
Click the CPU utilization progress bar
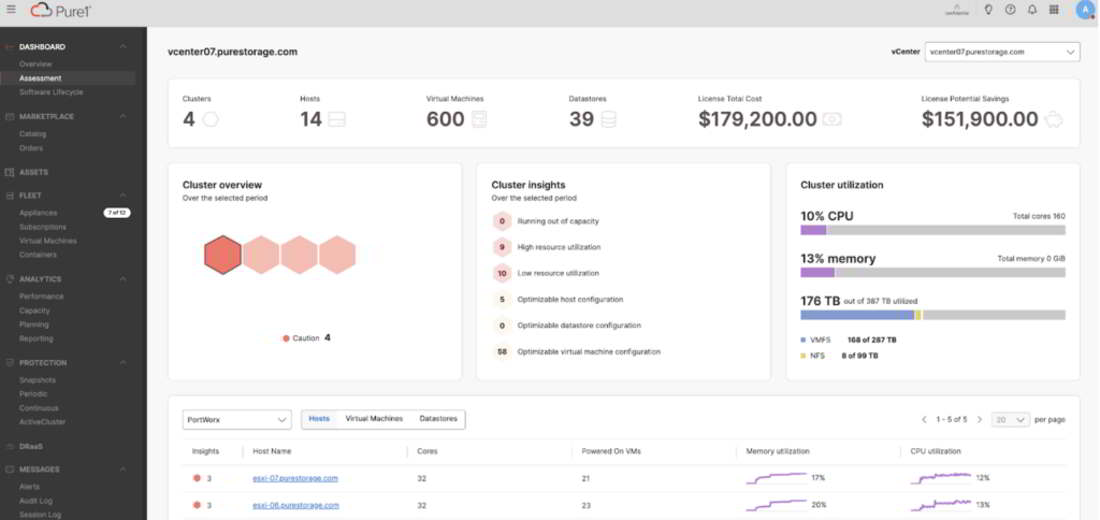click(933, 230)
